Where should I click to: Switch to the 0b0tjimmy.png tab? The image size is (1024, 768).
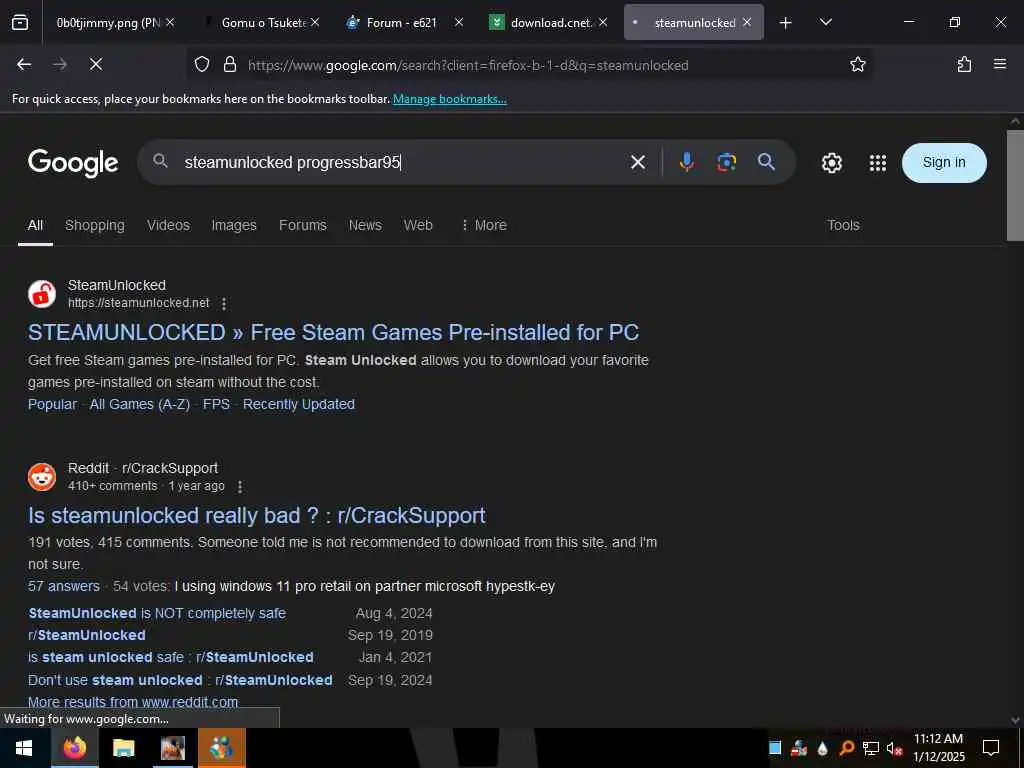click(108, 23)
